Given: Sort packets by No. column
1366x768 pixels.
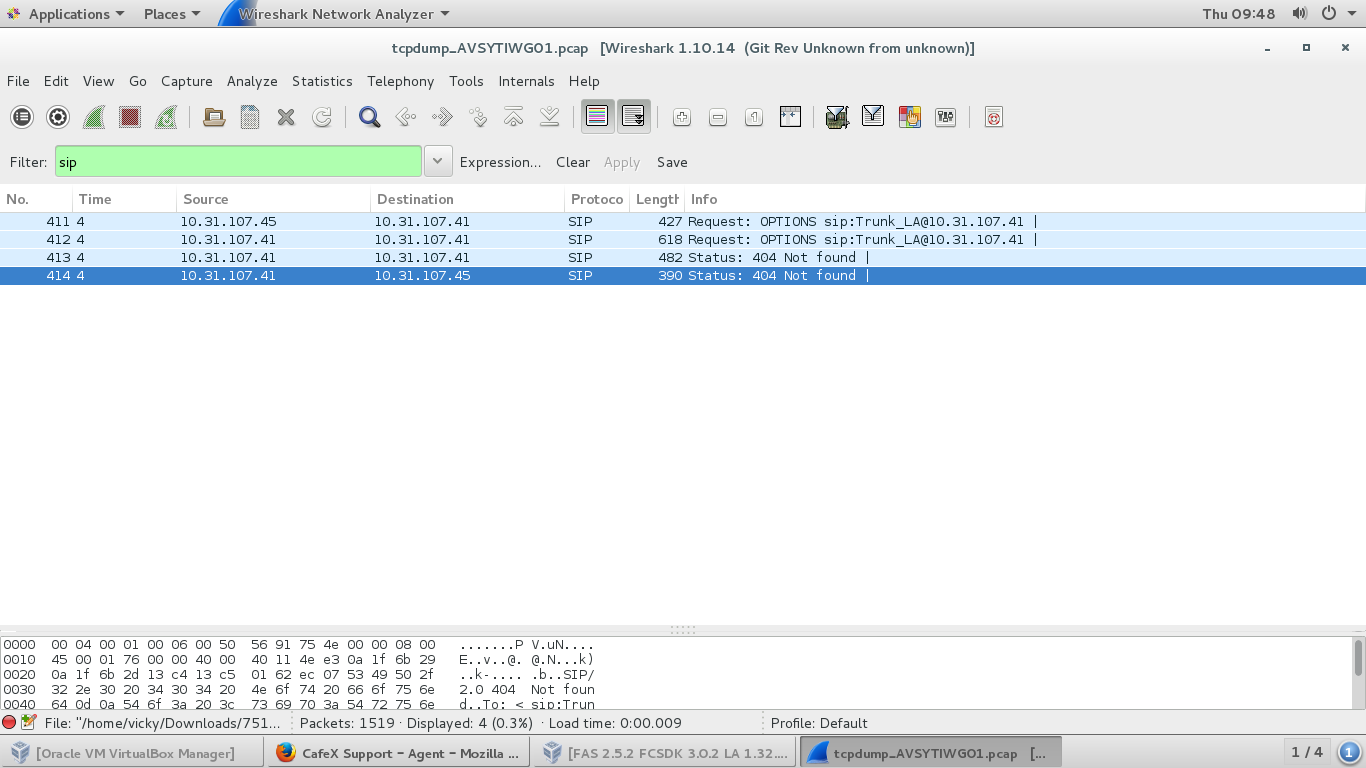Looking at the screenshot, I should 36,199.
